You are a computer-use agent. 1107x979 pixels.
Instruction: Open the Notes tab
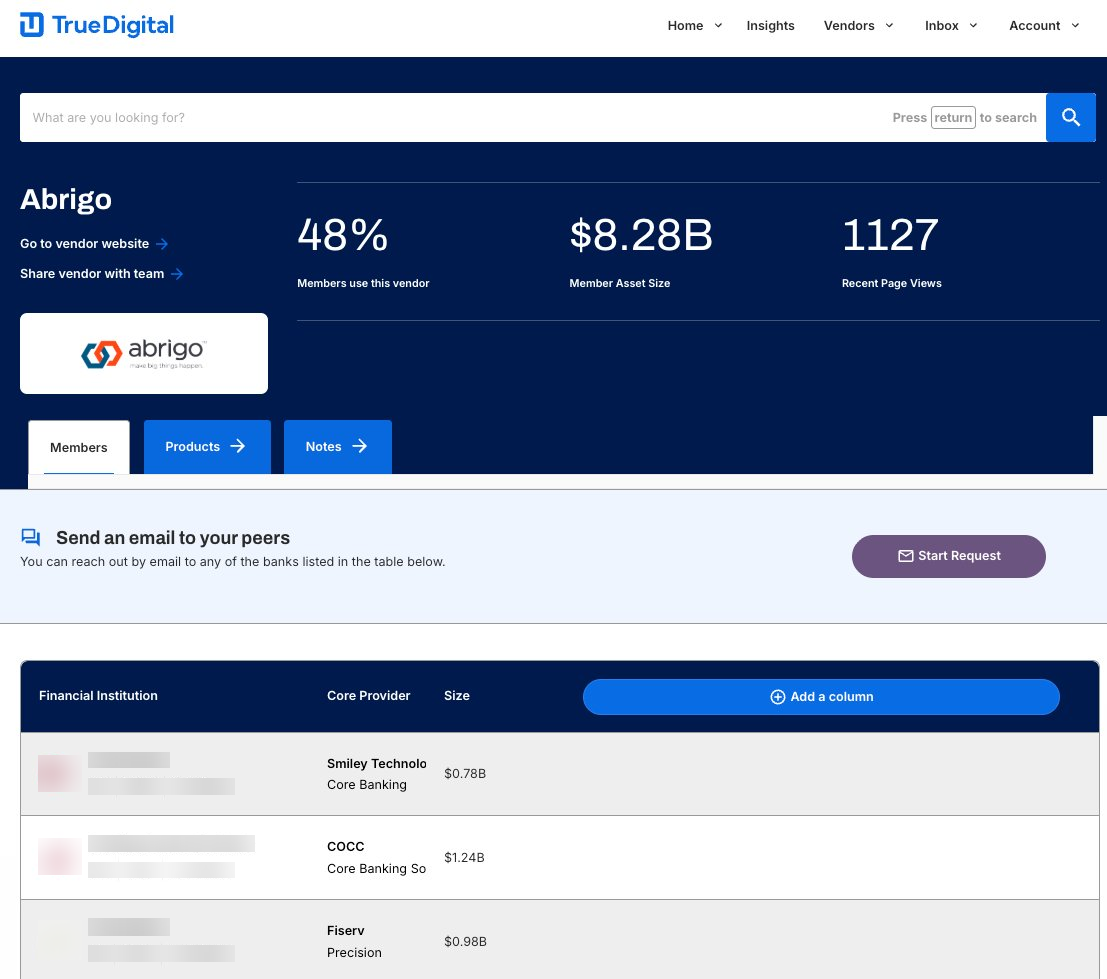coord(337,447)
